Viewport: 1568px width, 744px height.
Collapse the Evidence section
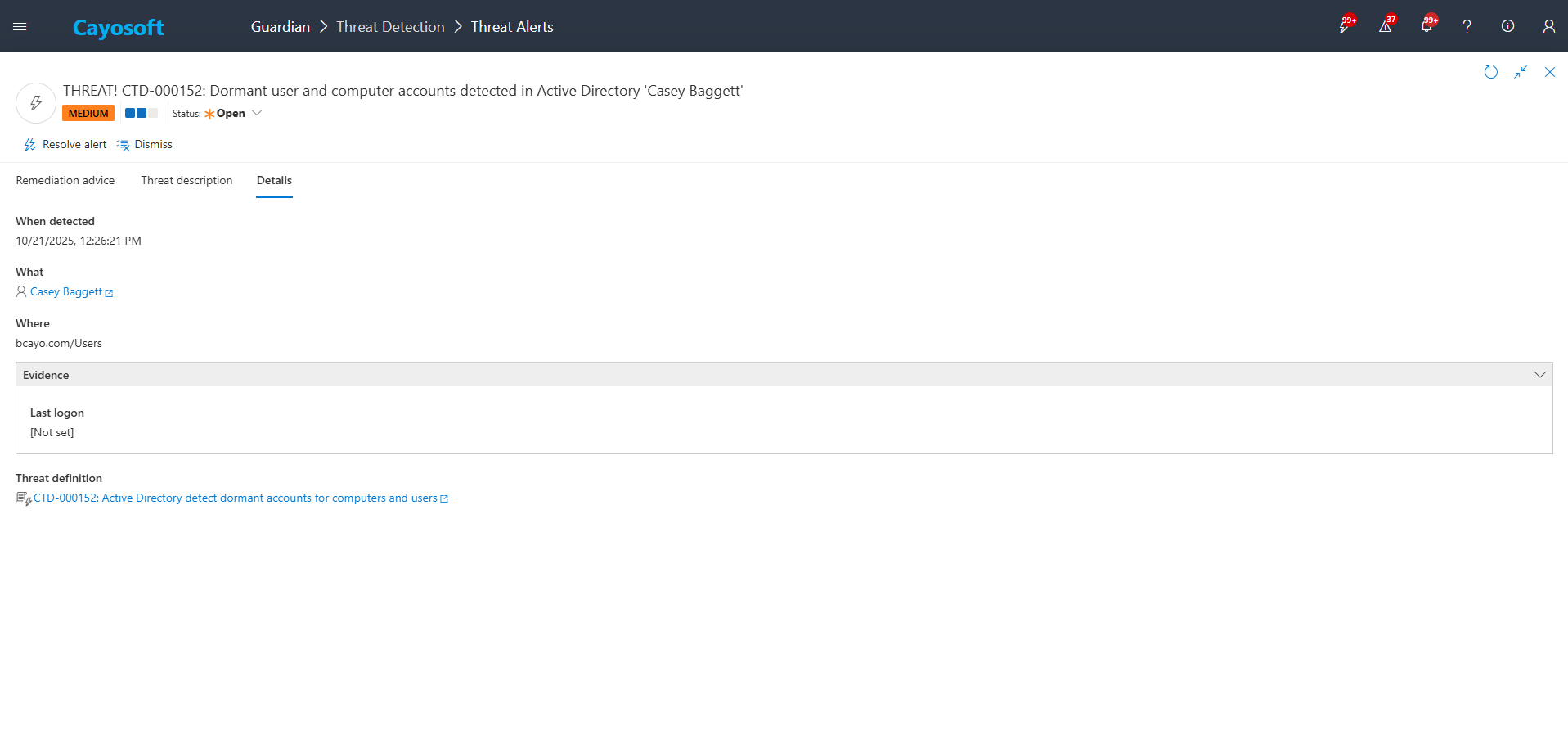pos(1541,374)
